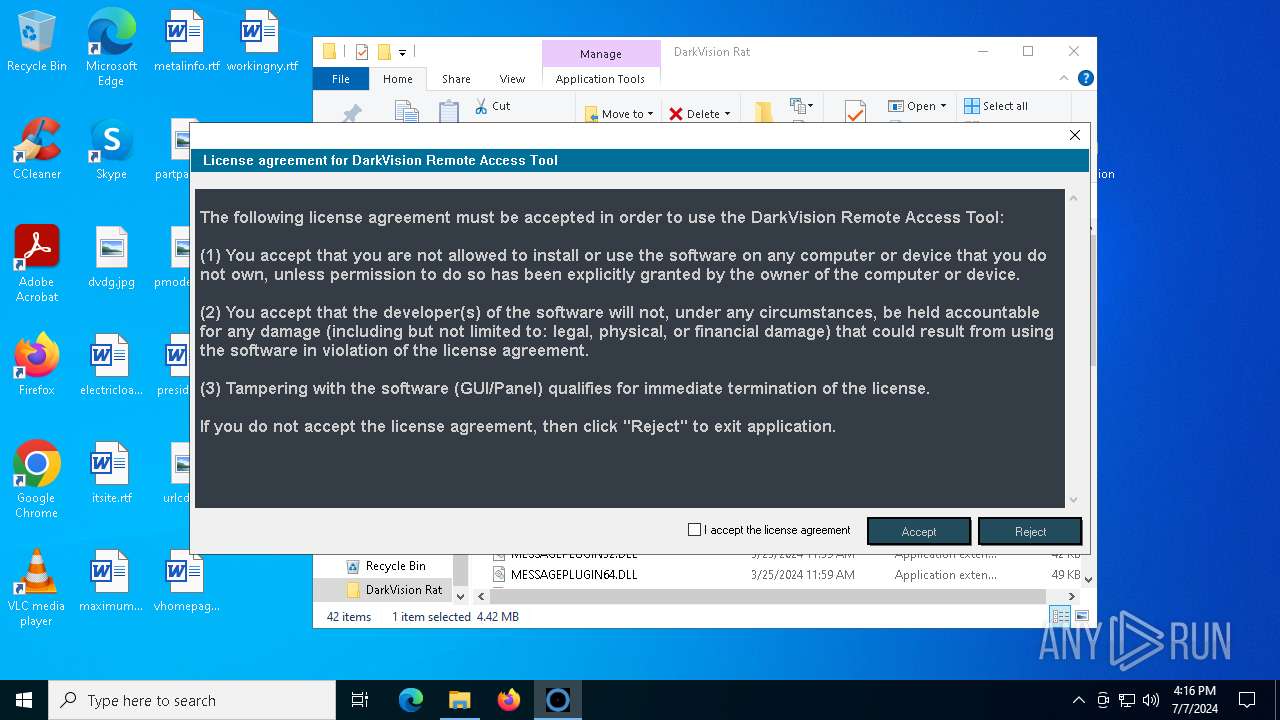Click horizontal scrollbar right arrow in file list
This screenshot has height=720, width=1280.
[x=1074, y=596]
